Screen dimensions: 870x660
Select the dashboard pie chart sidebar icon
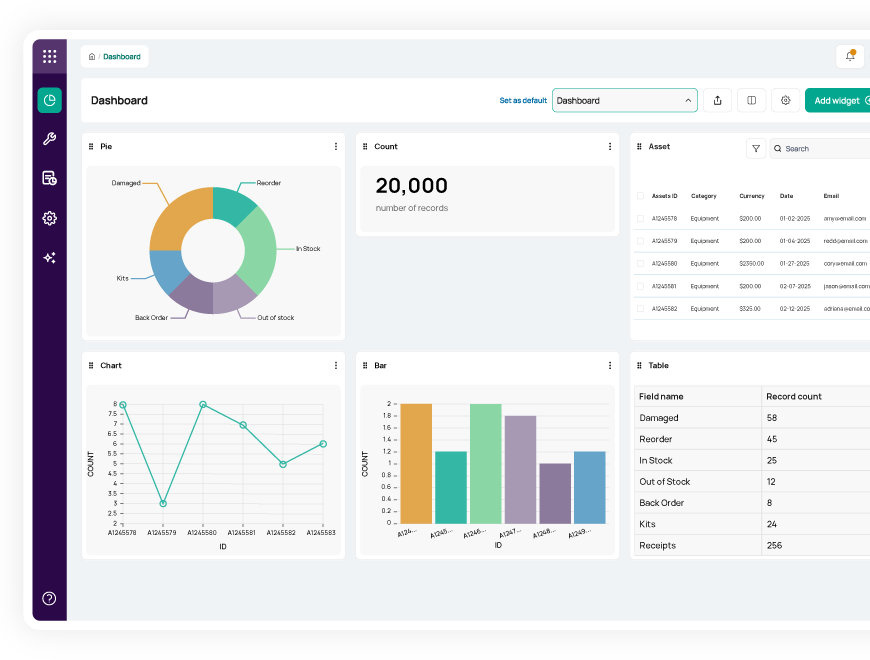pos(49,100)
